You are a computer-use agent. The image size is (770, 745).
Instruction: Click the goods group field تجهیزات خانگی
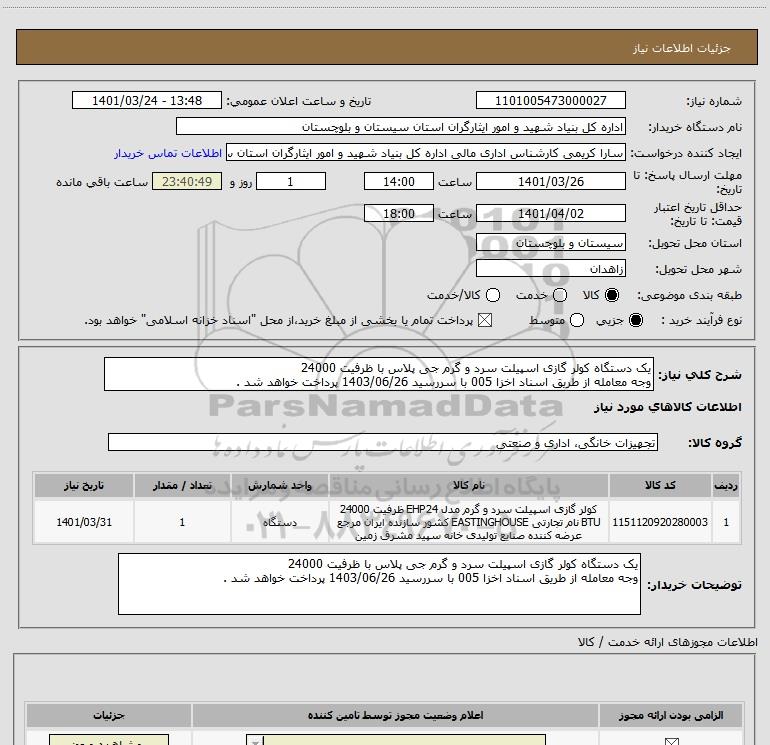click(x=383, y=442)
